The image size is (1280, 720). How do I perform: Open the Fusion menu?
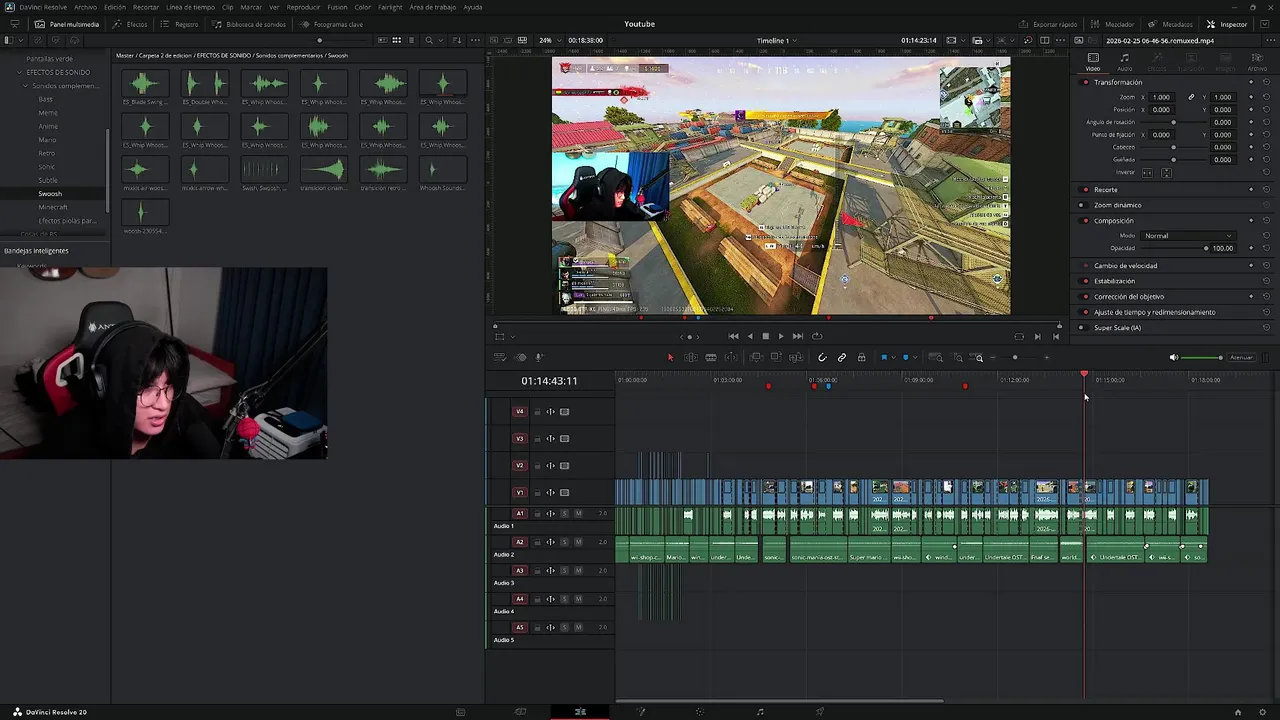337,7
